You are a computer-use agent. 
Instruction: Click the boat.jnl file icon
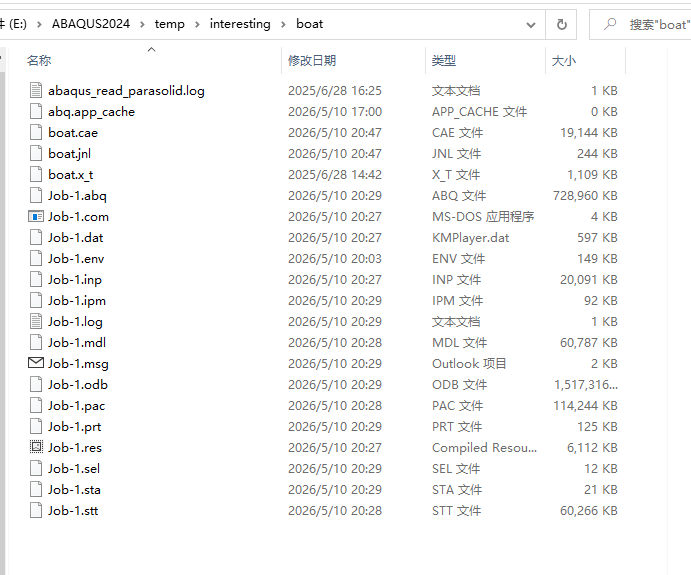click(36, 153)
